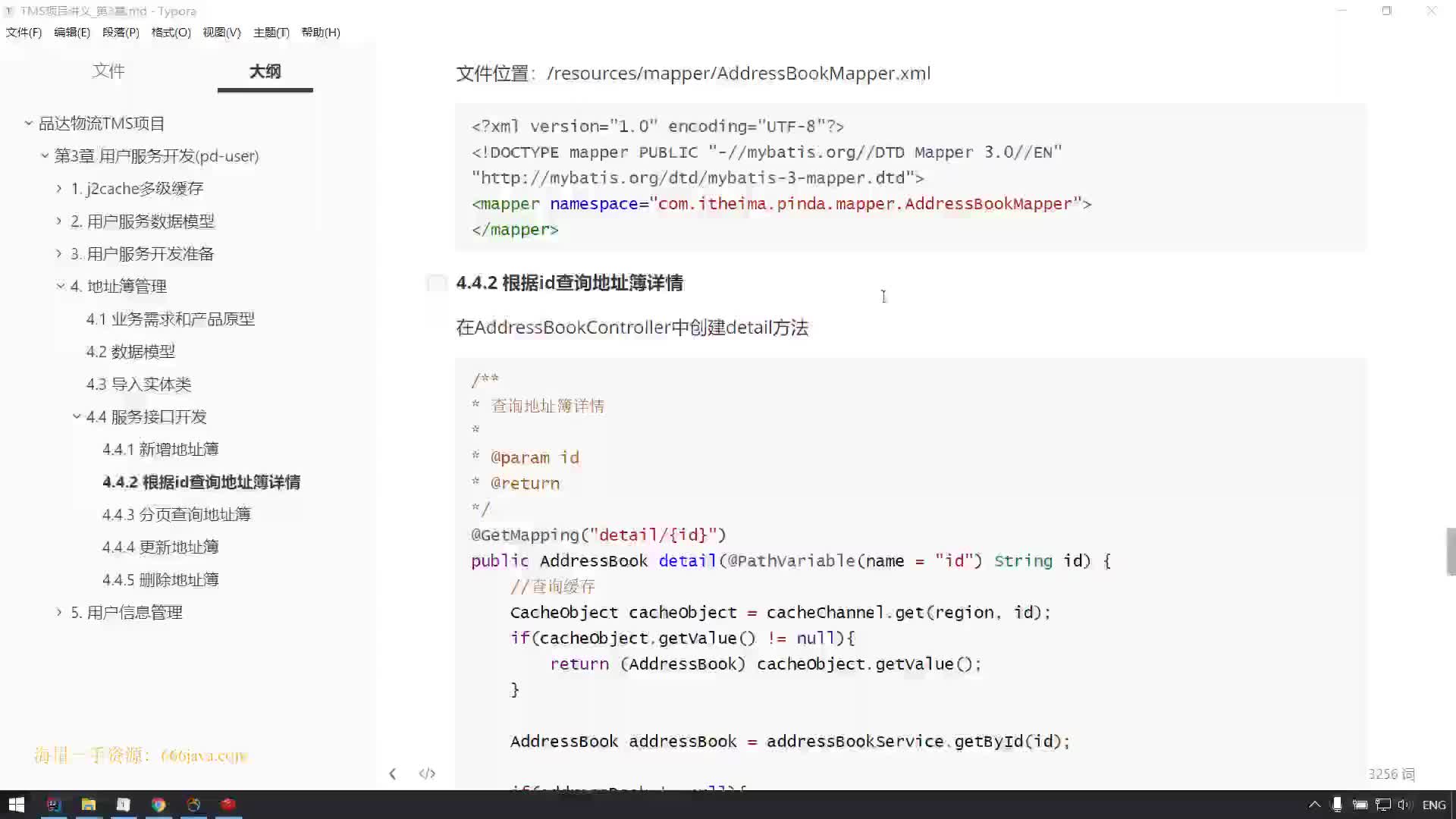This screenshot has height=819, width=1456.
Task: Open File Explorer from the taskbar
Action: click(x=89, y=805)
